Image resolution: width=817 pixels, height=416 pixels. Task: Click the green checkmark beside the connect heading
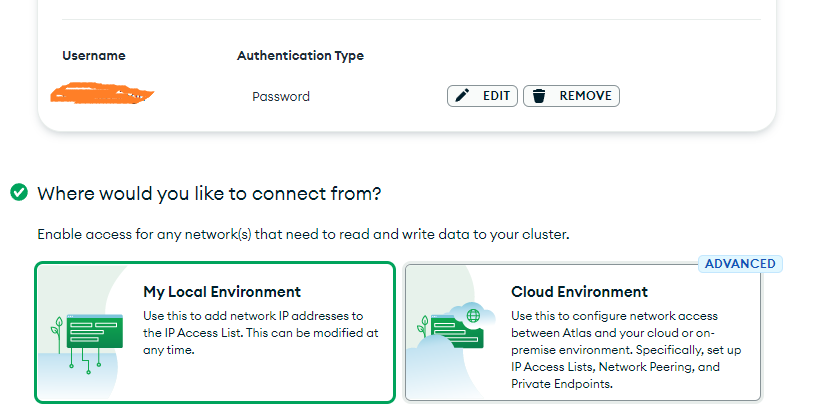(18, 192)
